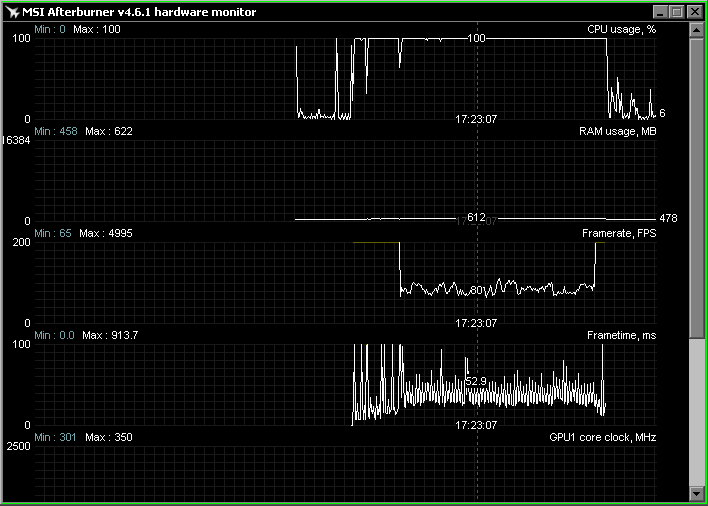708x506 pixels.
Task: Click the Frametime 52.9 value marker
Action: pos(476,381)
